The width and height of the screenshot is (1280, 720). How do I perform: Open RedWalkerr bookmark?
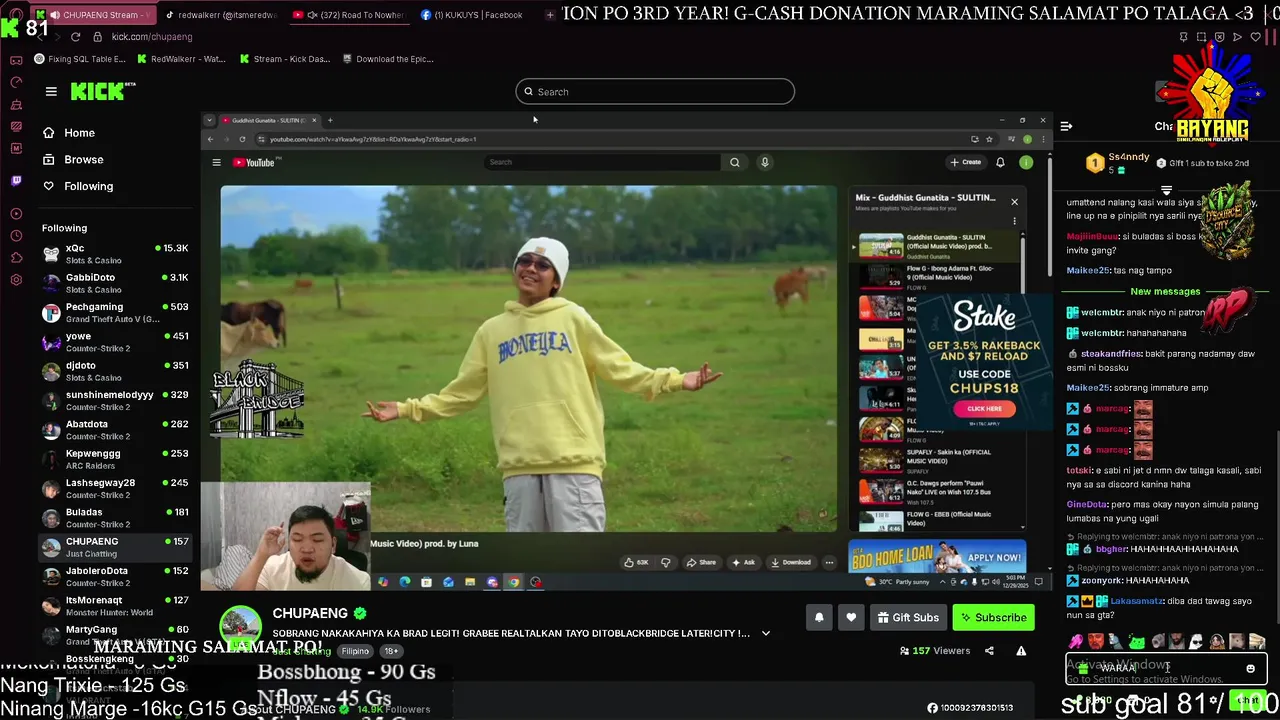point(181,59)
